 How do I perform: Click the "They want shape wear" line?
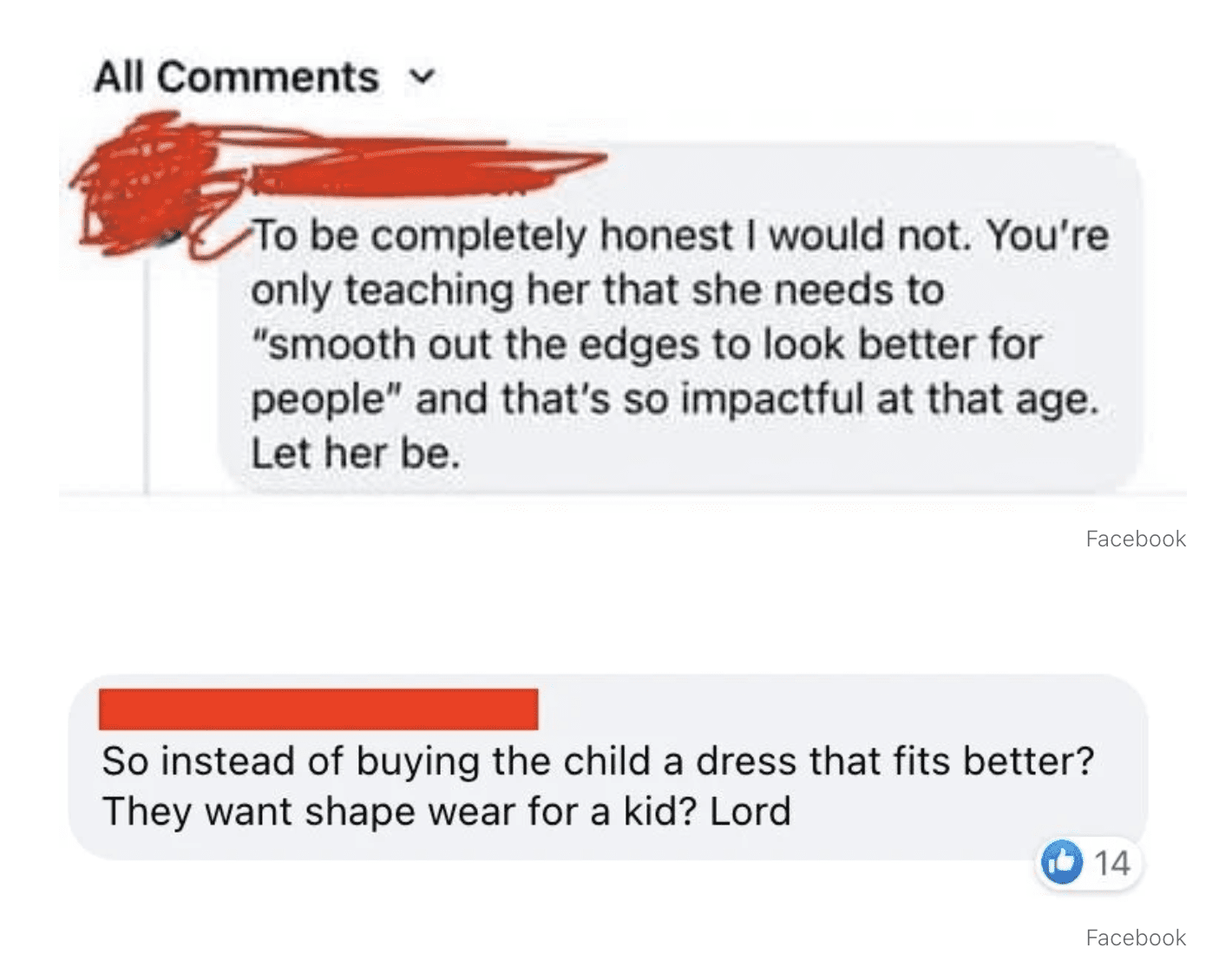[x=446, y=812]
